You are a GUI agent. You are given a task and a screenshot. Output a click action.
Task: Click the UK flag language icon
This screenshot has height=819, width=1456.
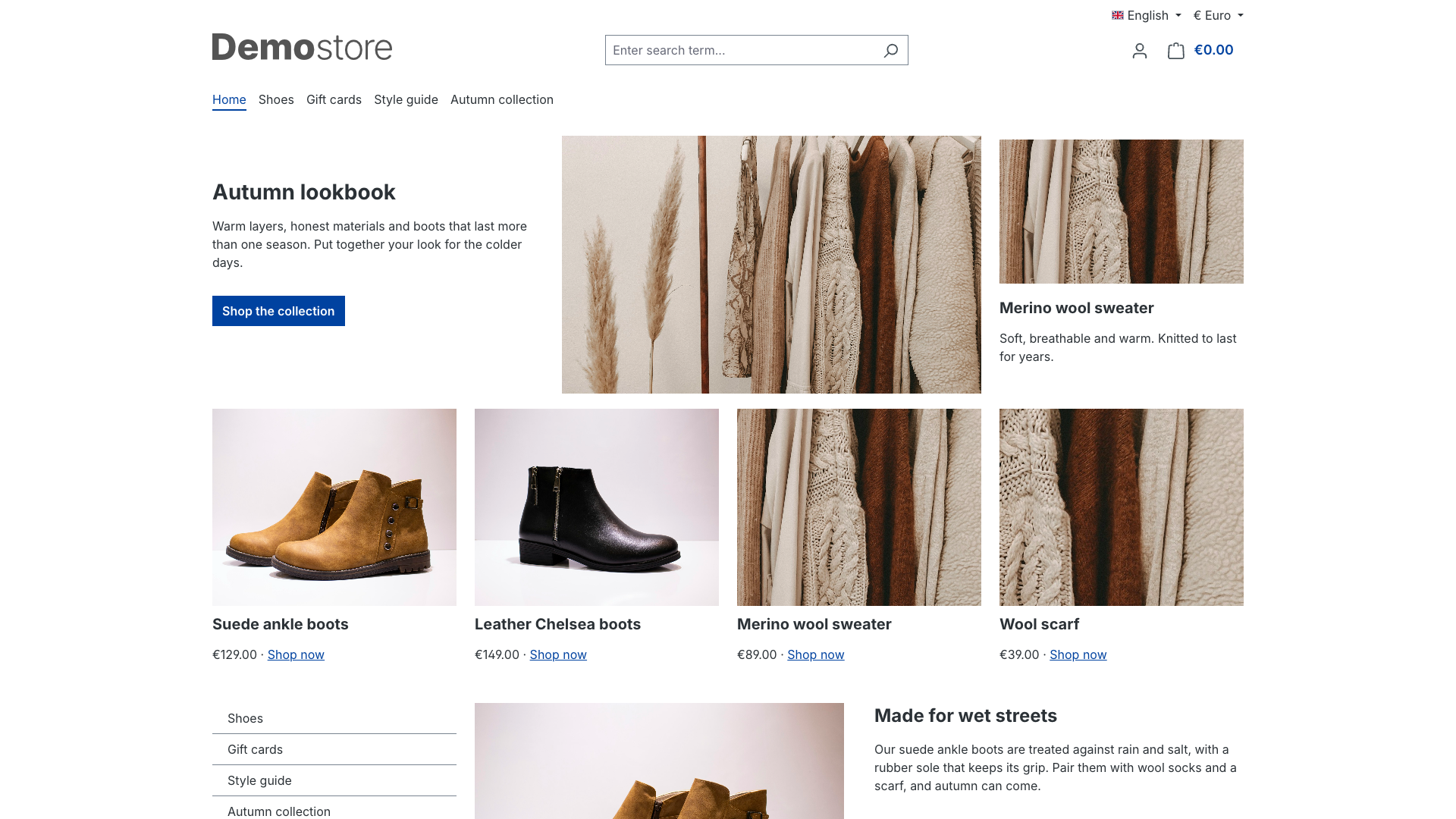pyautogui.click(x=1118, y=15)
